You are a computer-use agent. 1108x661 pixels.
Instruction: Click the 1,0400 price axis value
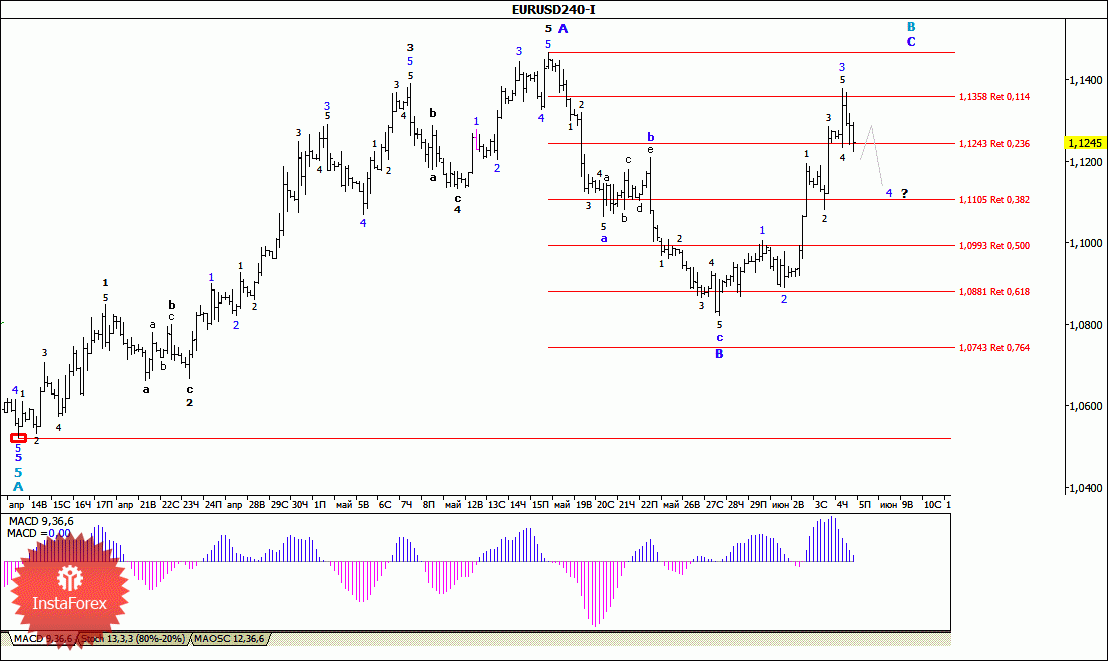click(1085, 489)
